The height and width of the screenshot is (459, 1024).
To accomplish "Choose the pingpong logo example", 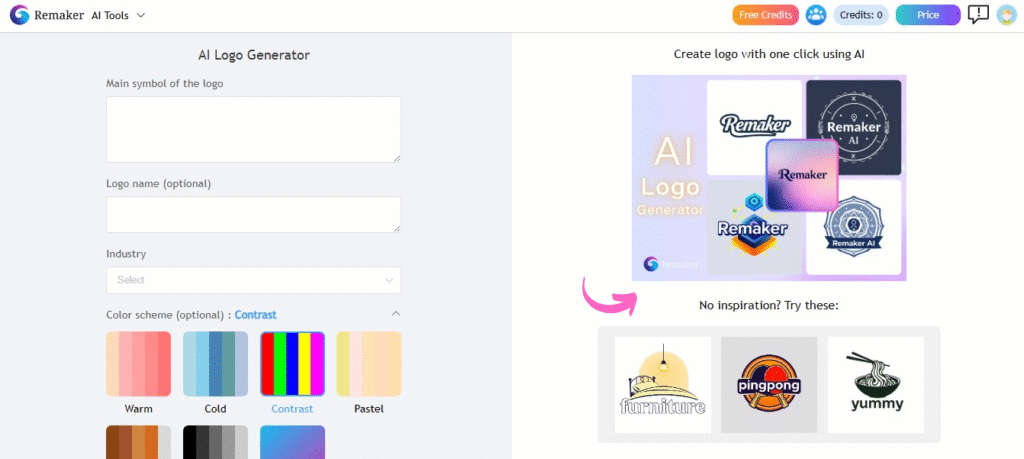I will (x=769, y=385).
